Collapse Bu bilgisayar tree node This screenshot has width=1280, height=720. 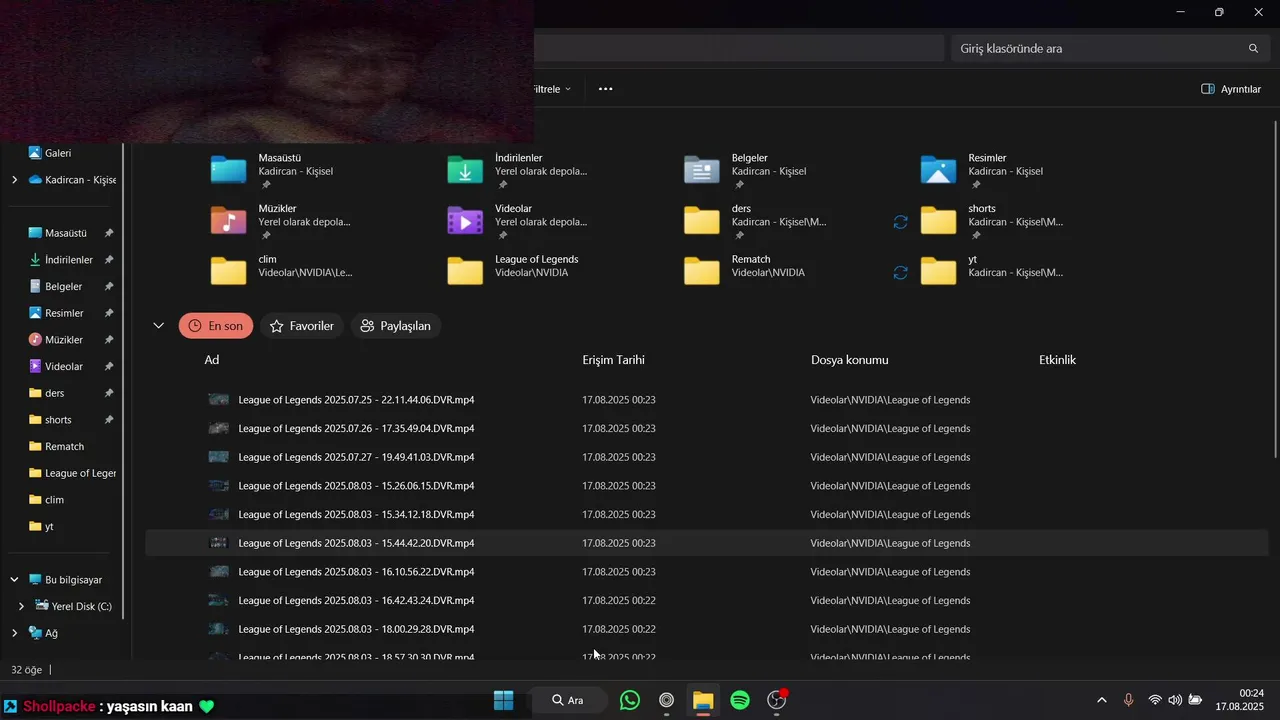point(14,580)
